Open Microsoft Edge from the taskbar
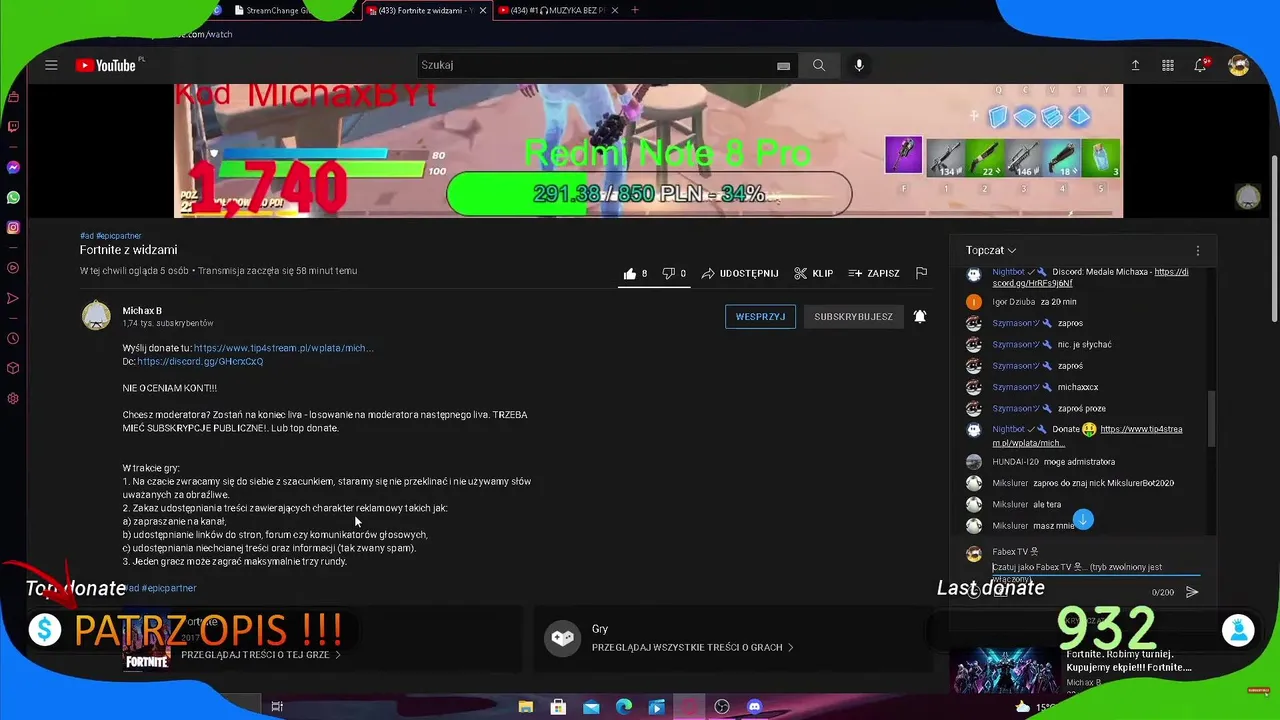 tap(624, 706)
